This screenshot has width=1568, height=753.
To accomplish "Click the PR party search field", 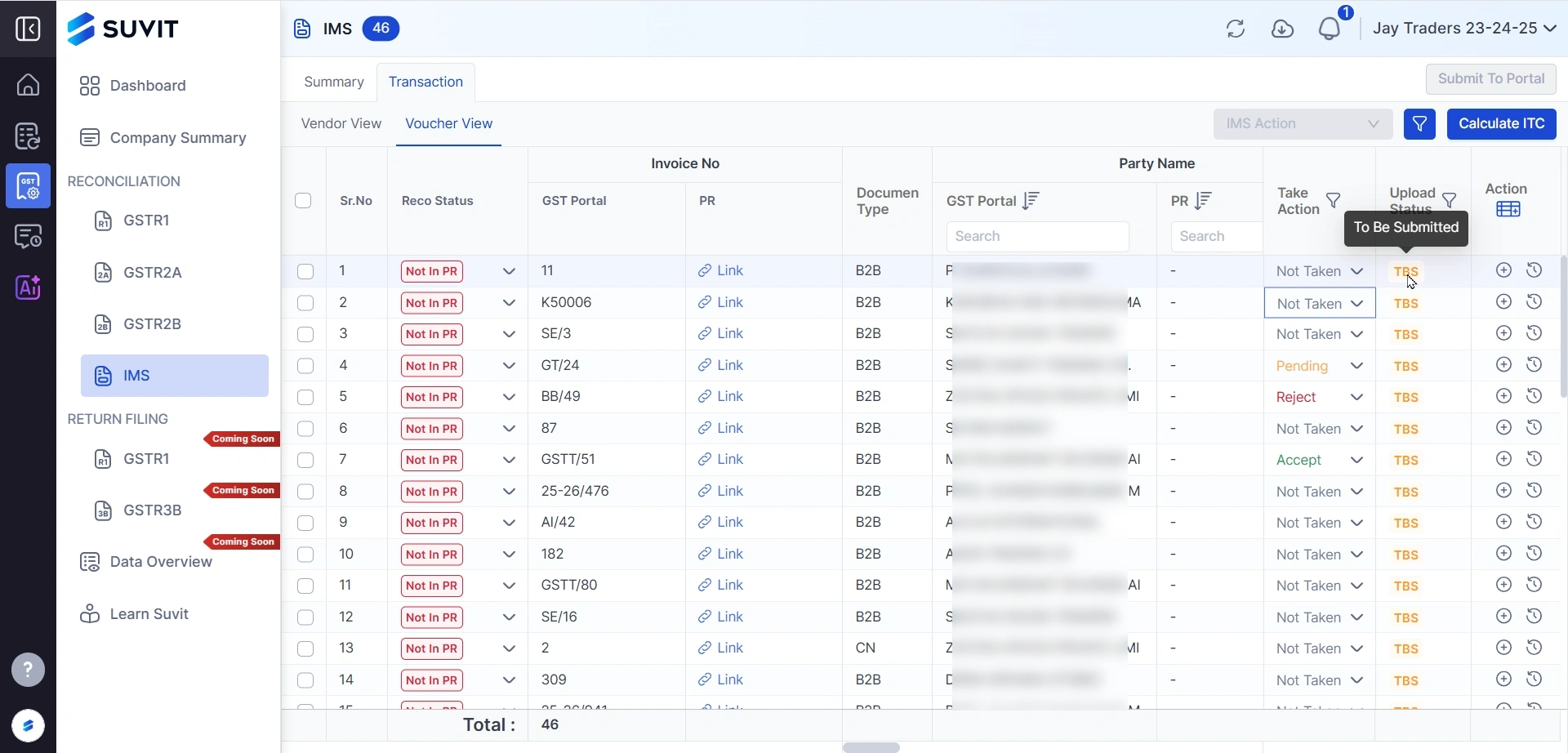I will [1217, 236].
